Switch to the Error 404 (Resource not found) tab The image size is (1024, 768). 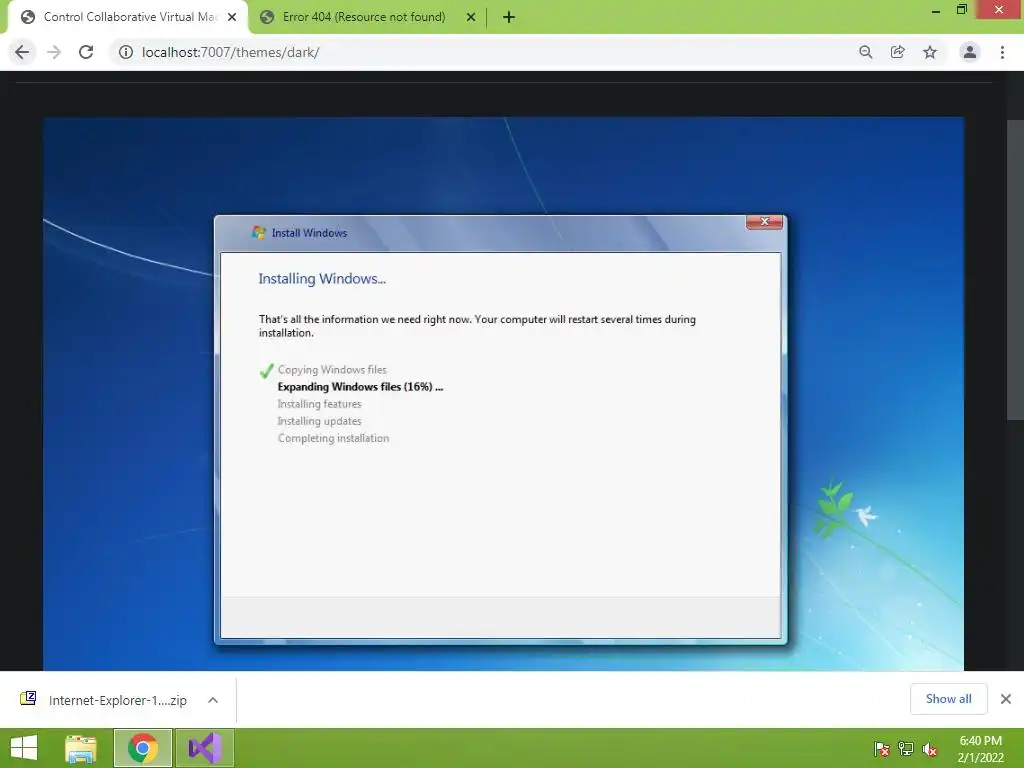pyautogui.click(x=364, y=17)
